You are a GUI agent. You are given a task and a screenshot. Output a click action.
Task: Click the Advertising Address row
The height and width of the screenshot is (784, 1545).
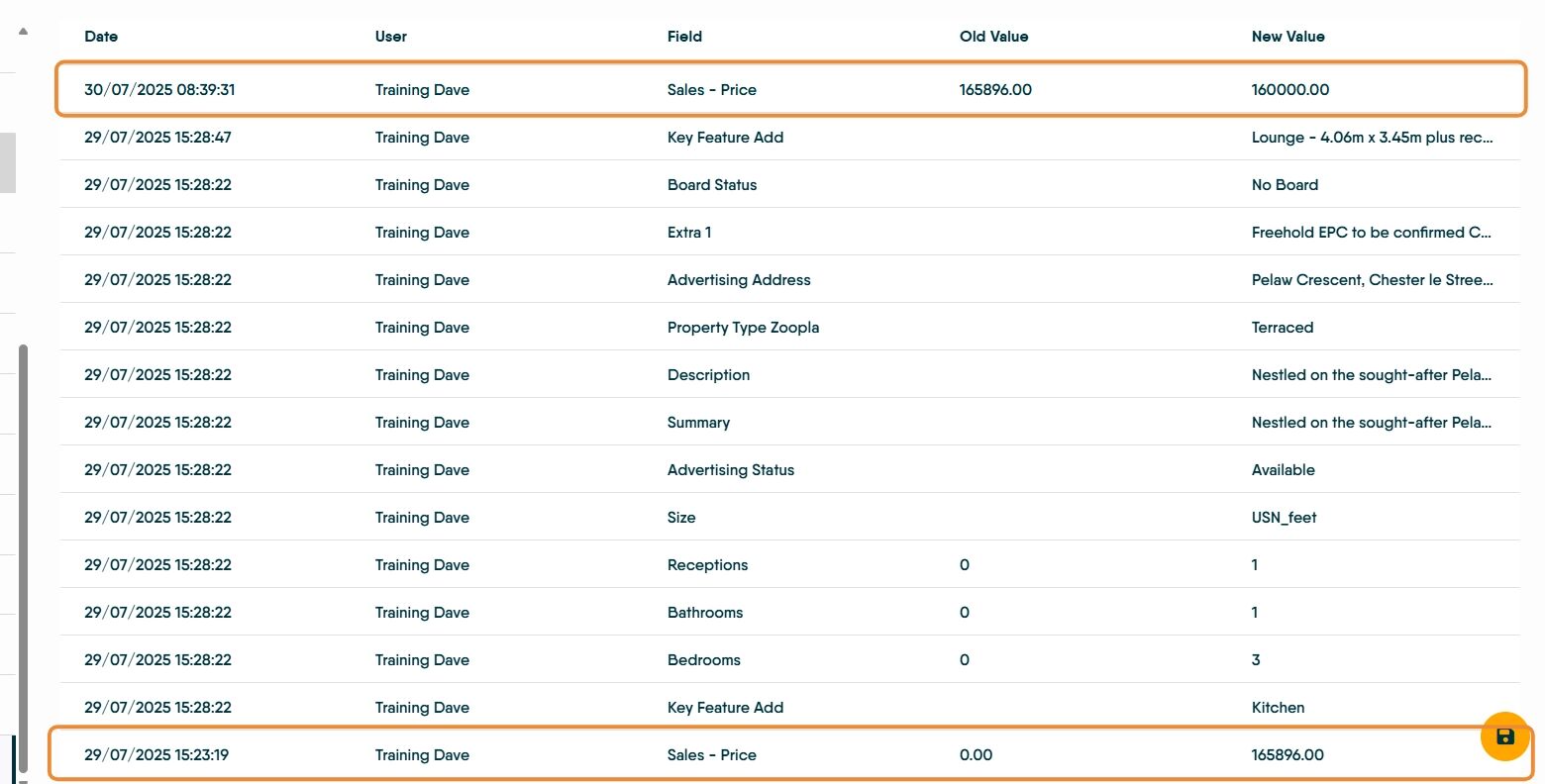[x=789, y=279]
